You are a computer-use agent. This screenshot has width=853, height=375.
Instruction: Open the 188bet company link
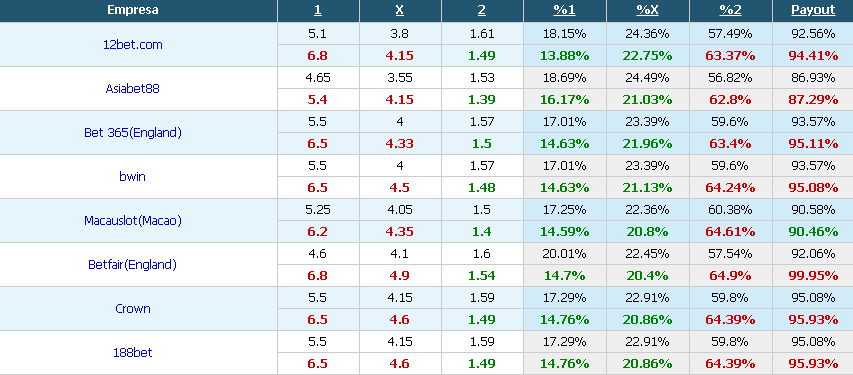click(133, 353)
